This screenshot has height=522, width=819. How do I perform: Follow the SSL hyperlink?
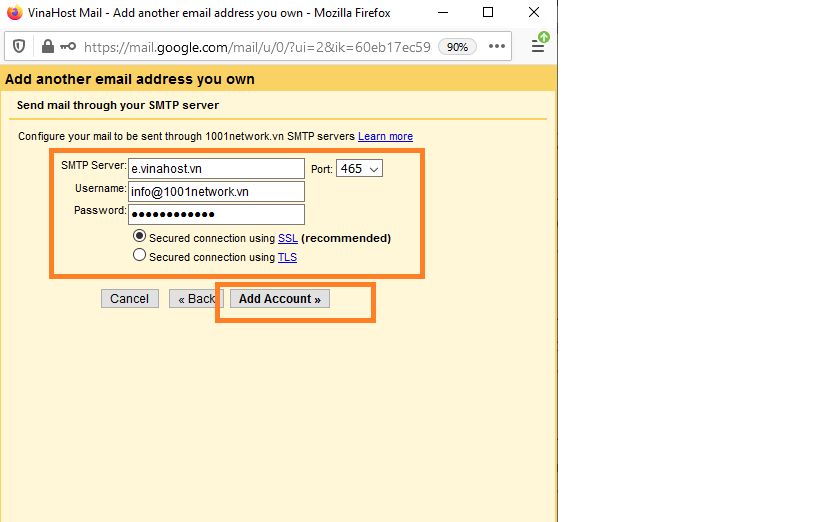point(288,238)
